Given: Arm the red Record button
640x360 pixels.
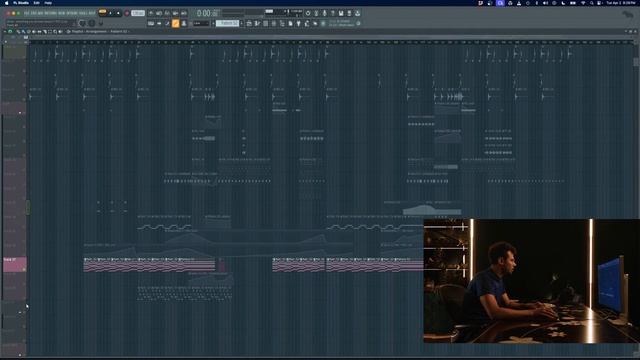Looking at the screenshot, I should coord(127,13).
